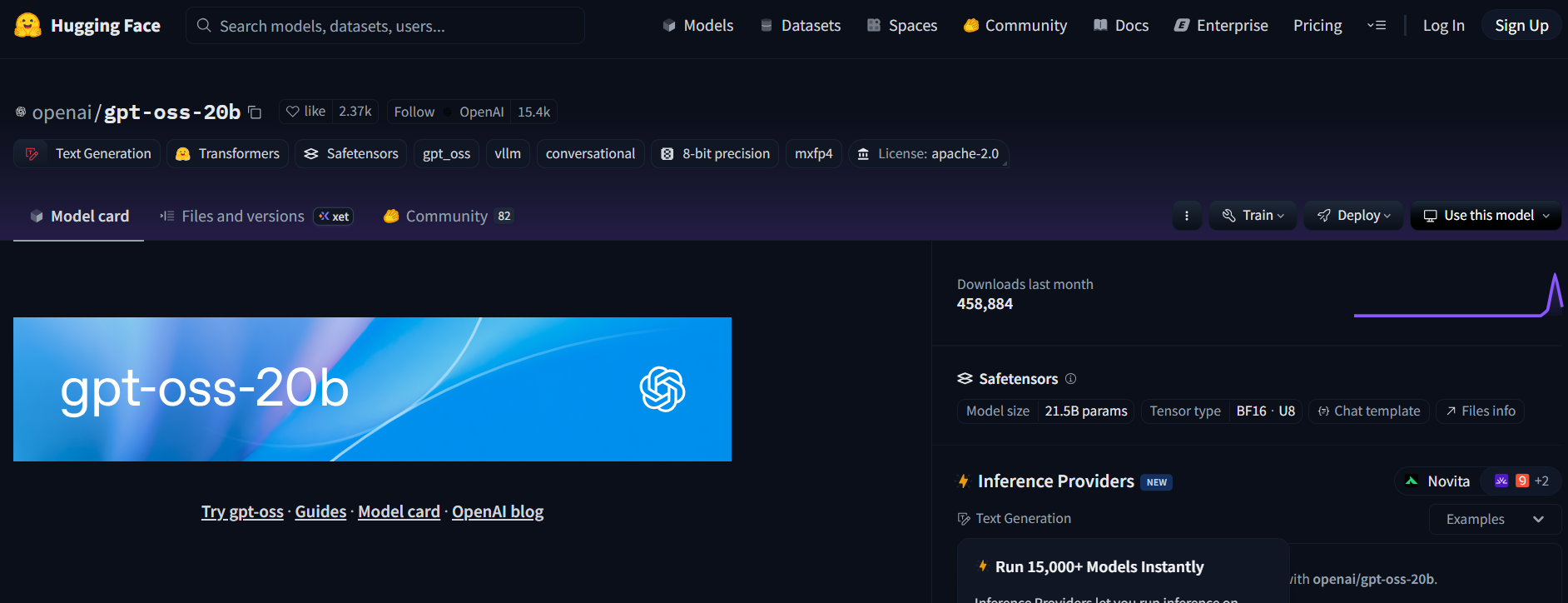Image resolution: width=1568 pixels, height=603 pixels.
Task: Open the Docs page
Action: click(1120, 26)
